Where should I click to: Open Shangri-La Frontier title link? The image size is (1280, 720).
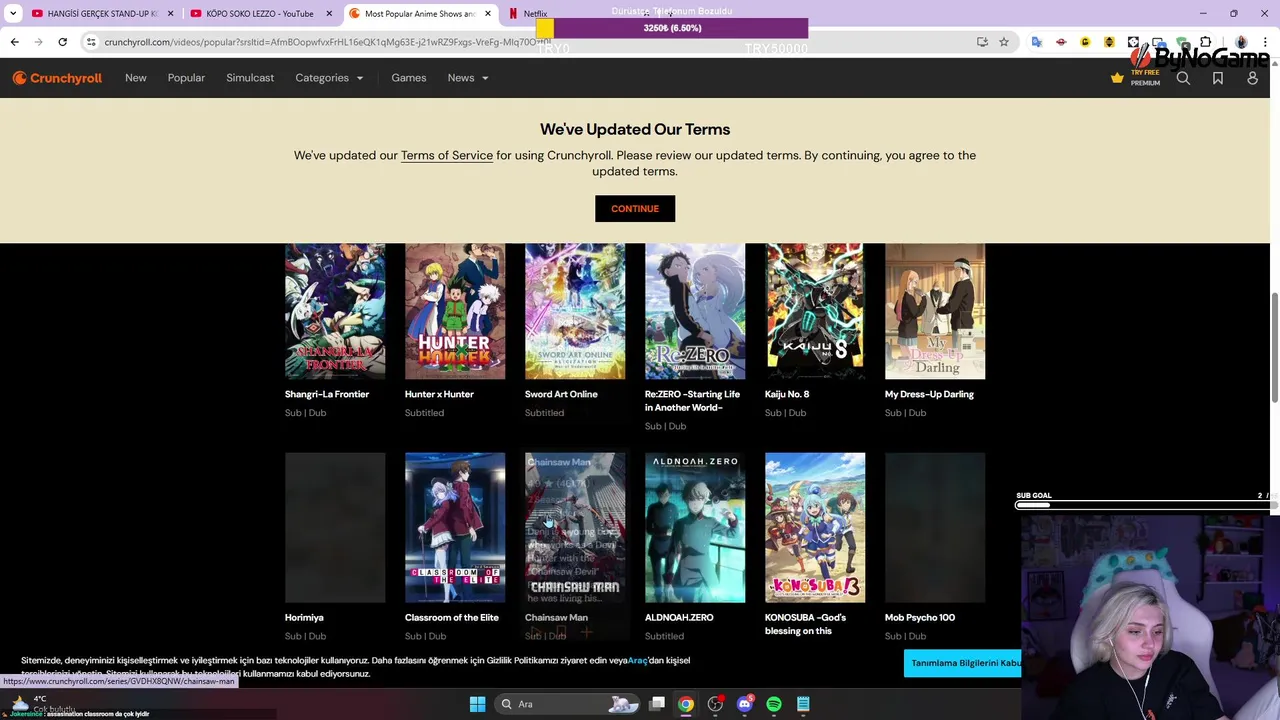[327, 394]
